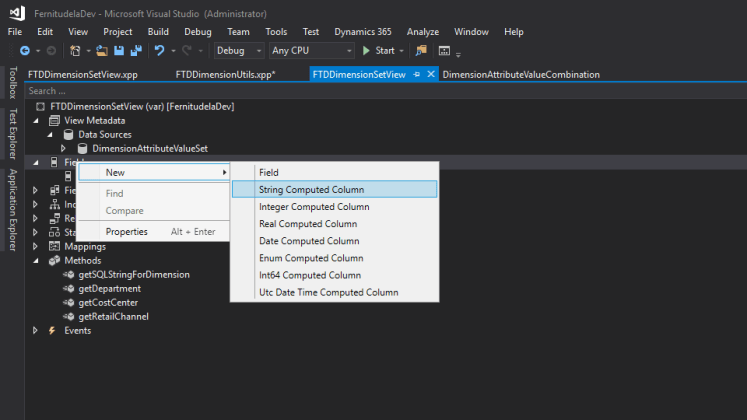
Task: Choose Int64 Computed Column option
Action: [x=334, y=275]
